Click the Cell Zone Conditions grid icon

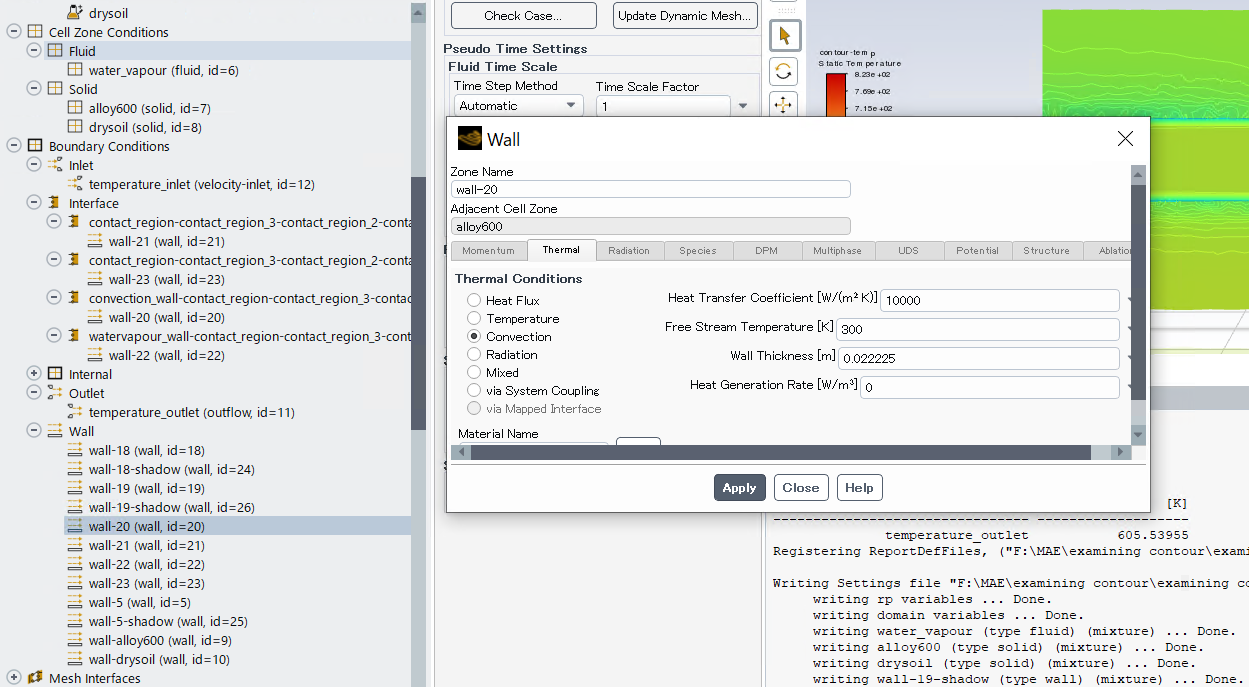click(x=35, y=32)
